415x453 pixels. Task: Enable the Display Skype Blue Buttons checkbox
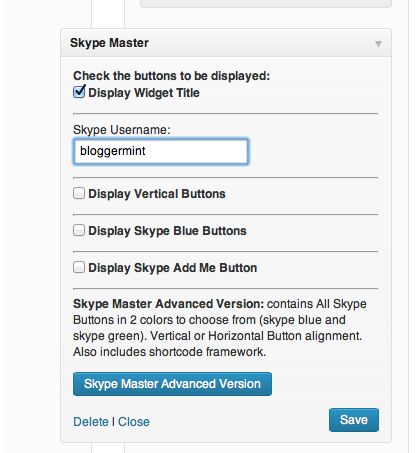click(x=79, y=230)
